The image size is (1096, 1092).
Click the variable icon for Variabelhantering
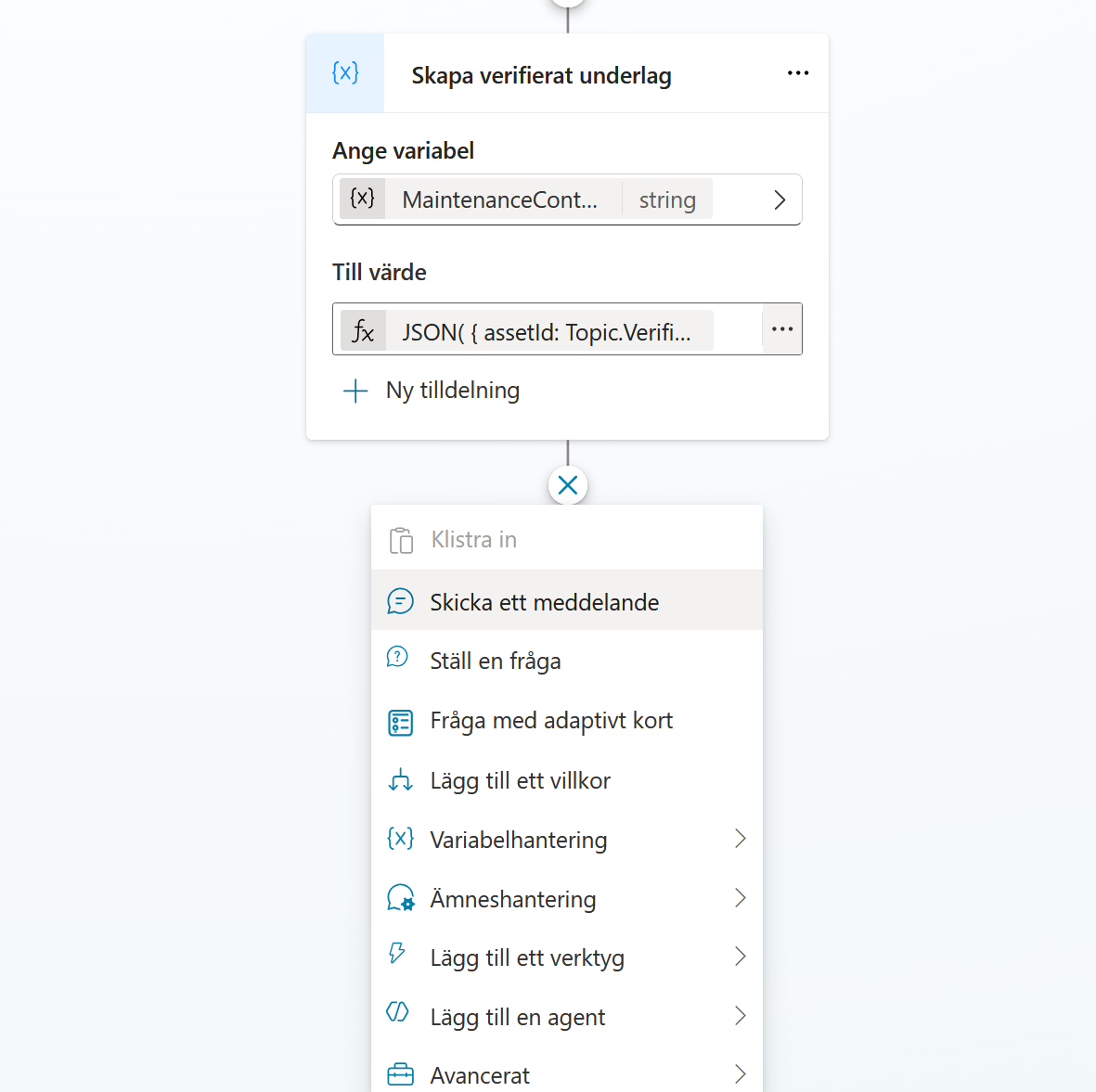pyautogui.click(x=401, y=839)
